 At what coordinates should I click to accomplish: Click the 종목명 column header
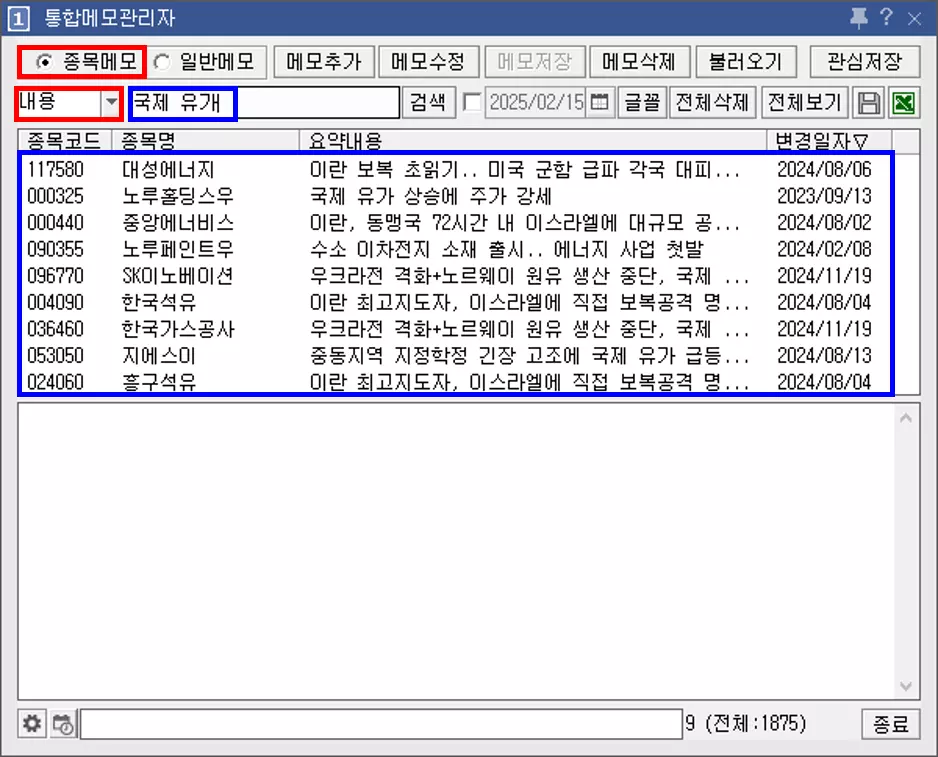(x=205, y=141)
